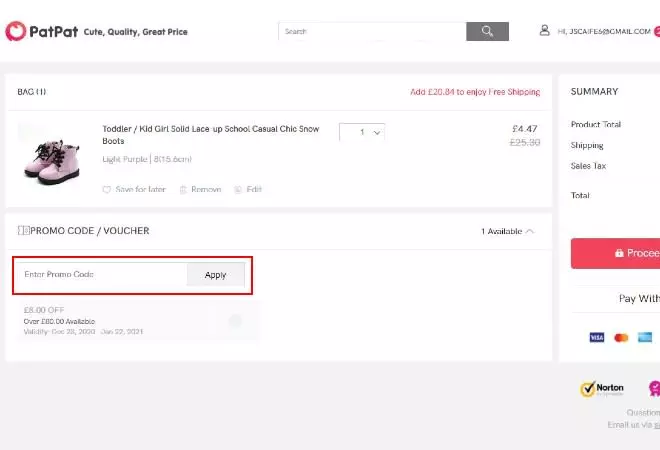This screenshot has height=450, width=660.
Task: Click the Apply promo code button
Action: 216,274
